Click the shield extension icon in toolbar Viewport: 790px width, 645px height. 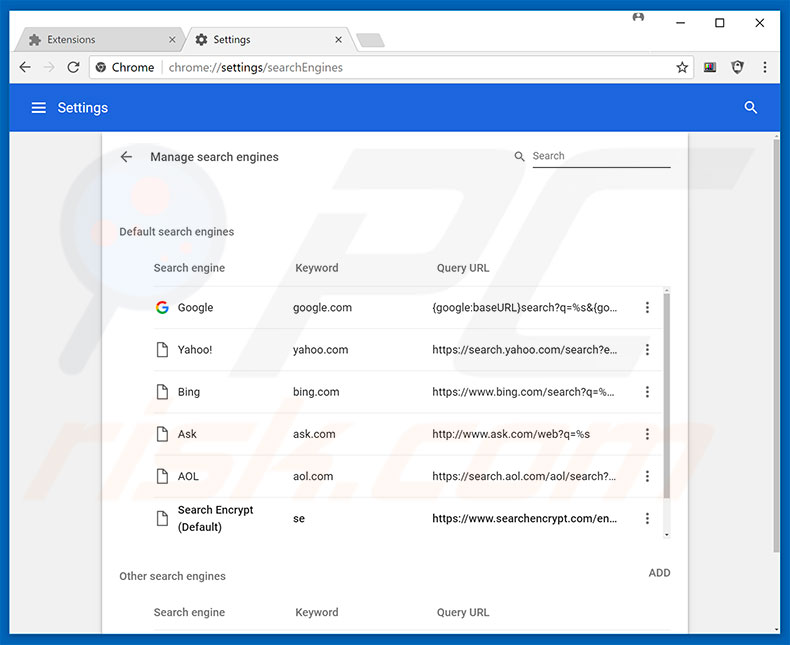point(738,68)
